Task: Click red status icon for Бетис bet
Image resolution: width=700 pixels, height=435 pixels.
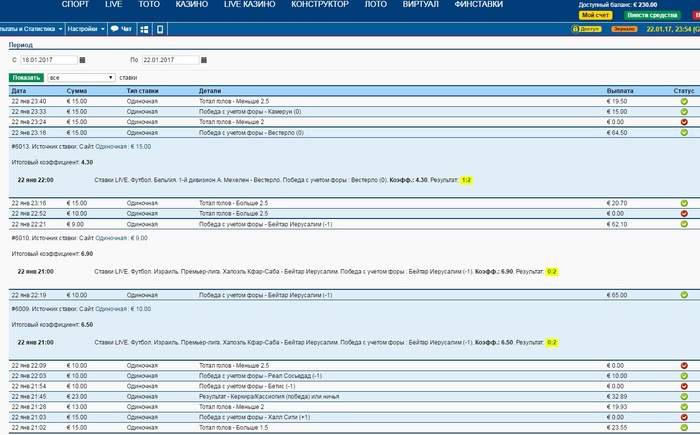Action: pos(684,386)
